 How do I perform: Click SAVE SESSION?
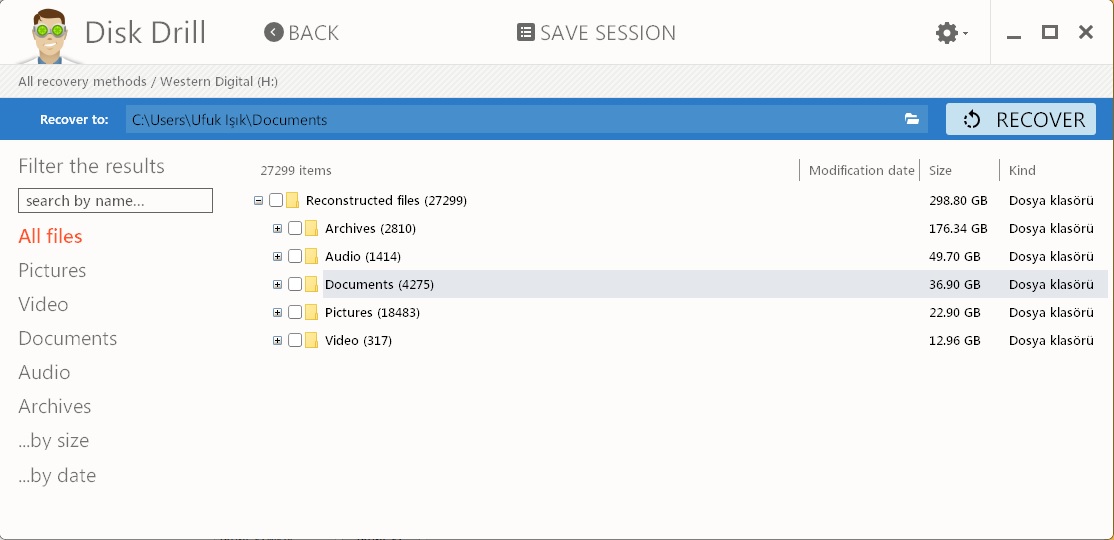point(596,33)
